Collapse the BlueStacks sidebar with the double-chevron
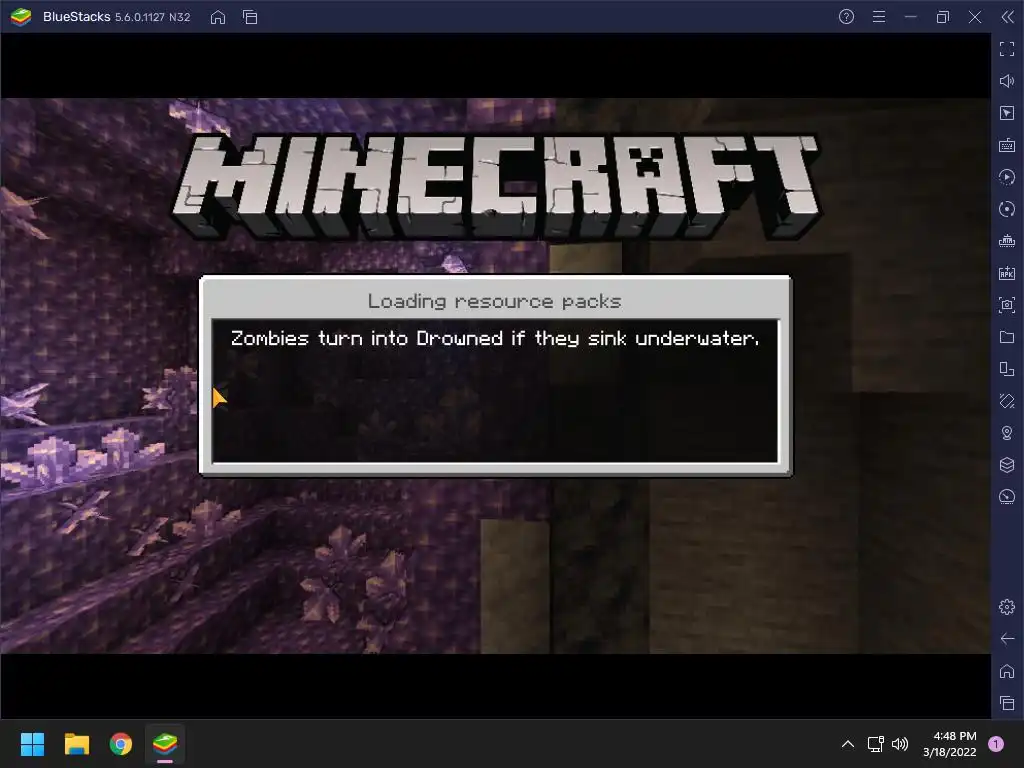1024x768 pixels. tap(1007, 17)
